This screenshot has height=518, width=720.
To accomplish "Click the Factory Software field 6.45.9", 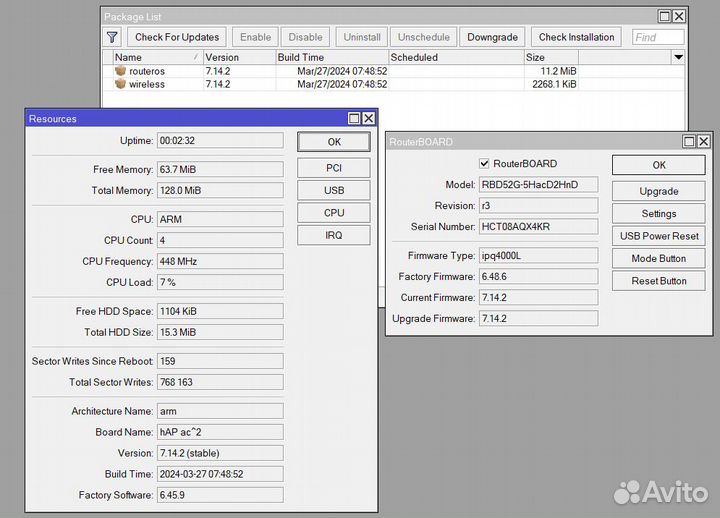I will coord(220,495).
